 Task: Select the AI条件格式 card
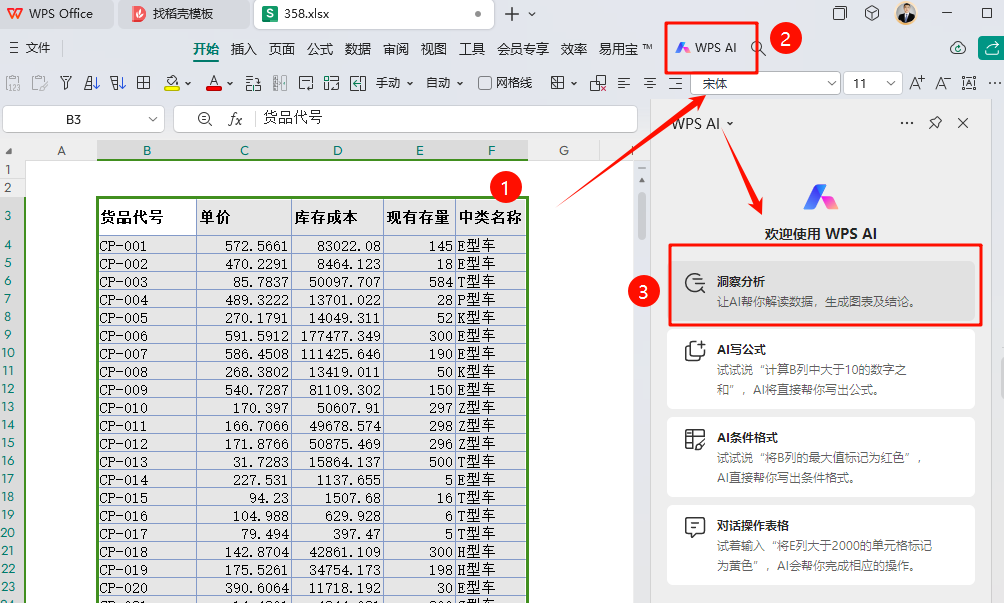pos(821,457)
